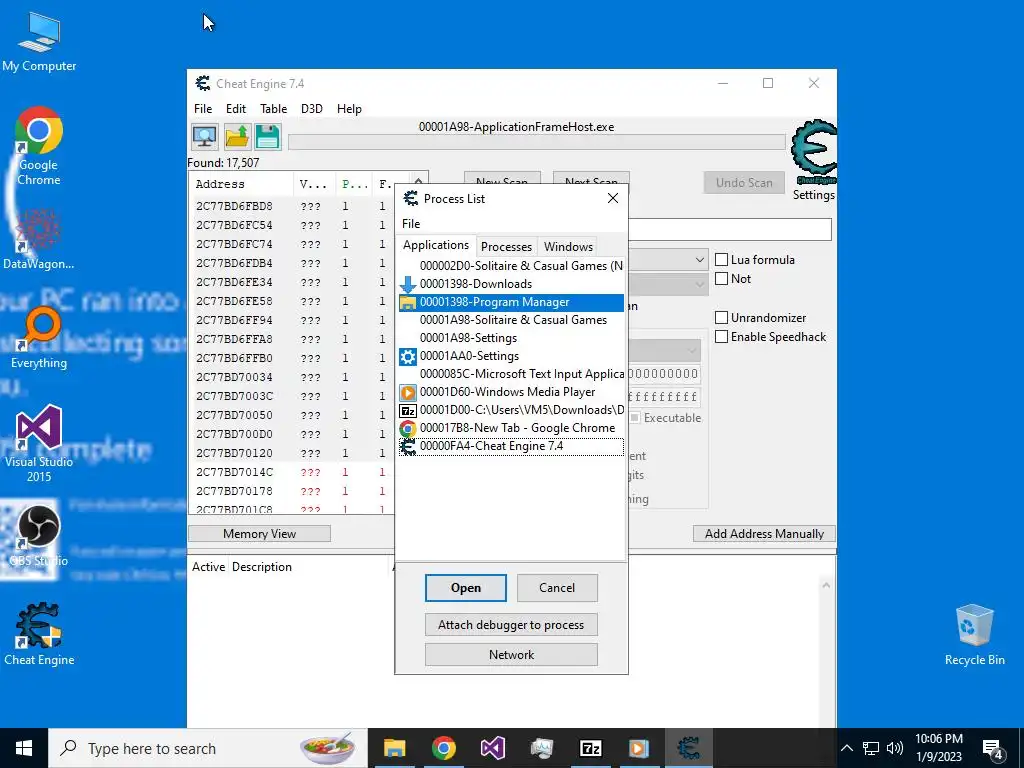The image size is (1024, 768).
Task: Select 00001D60-Windows Media Player process
Action: pyautogui.click(x=511, y=392)
